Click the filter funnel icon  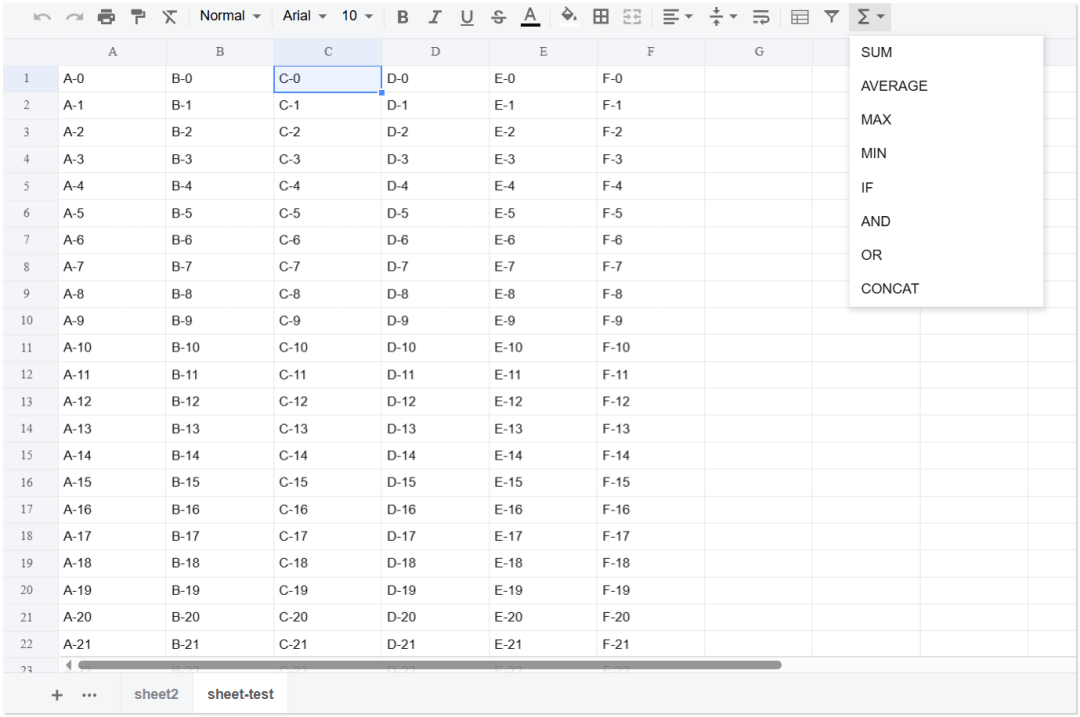click(x=831, y=17)
